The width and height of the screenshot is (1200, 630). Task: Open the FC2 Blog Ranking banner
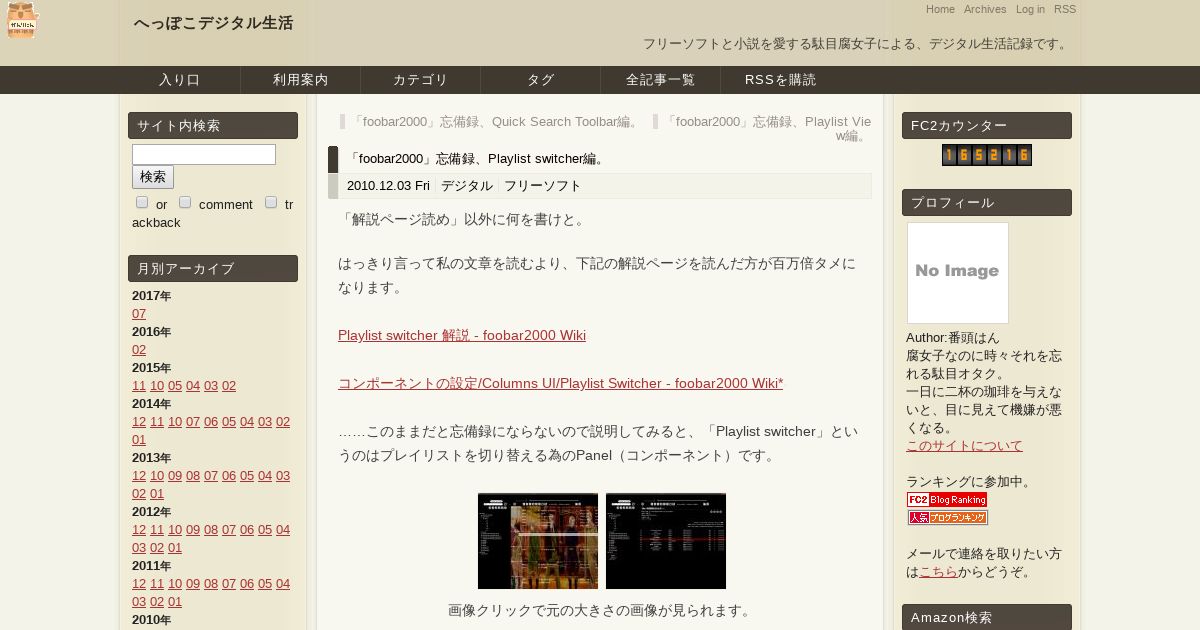(x=947, y=499)
